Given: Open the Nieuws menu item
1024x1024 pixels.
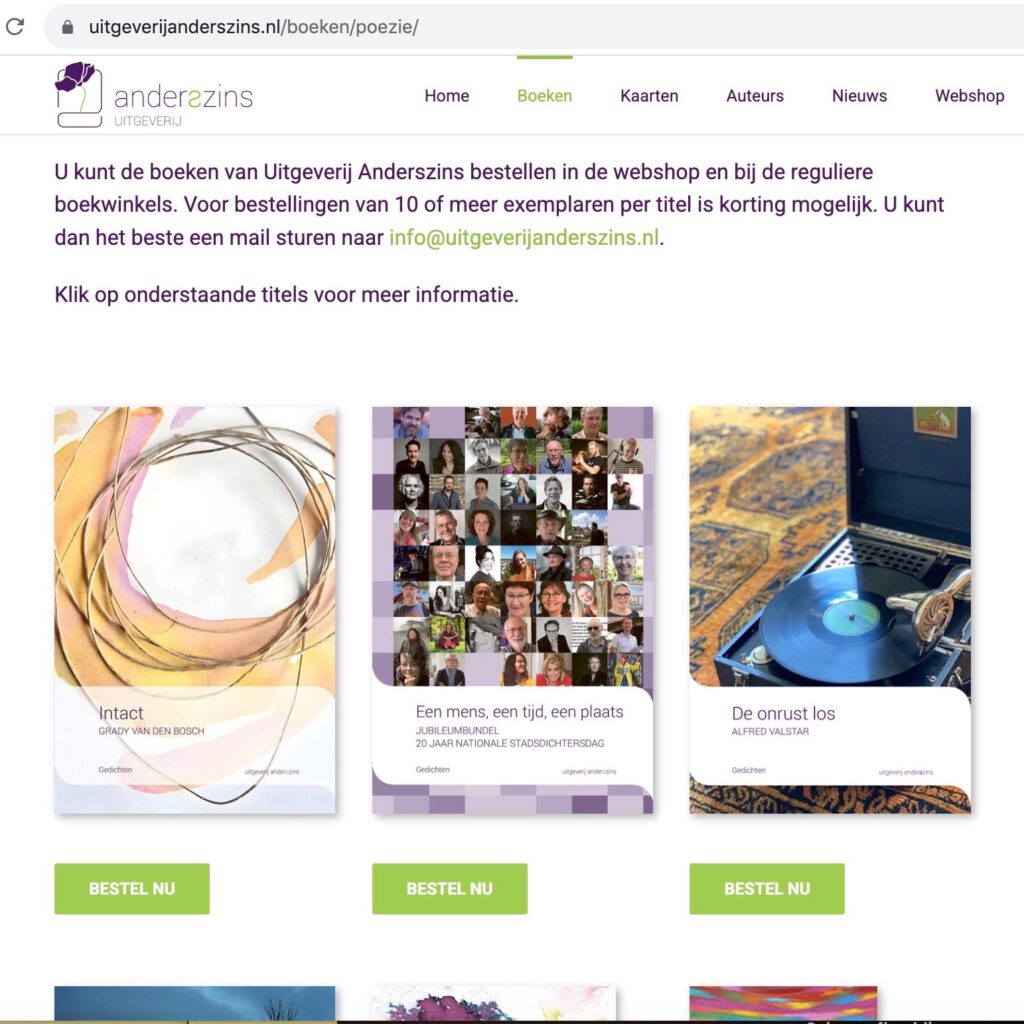Looking at the screenshot, I should [x=859, y=95].
